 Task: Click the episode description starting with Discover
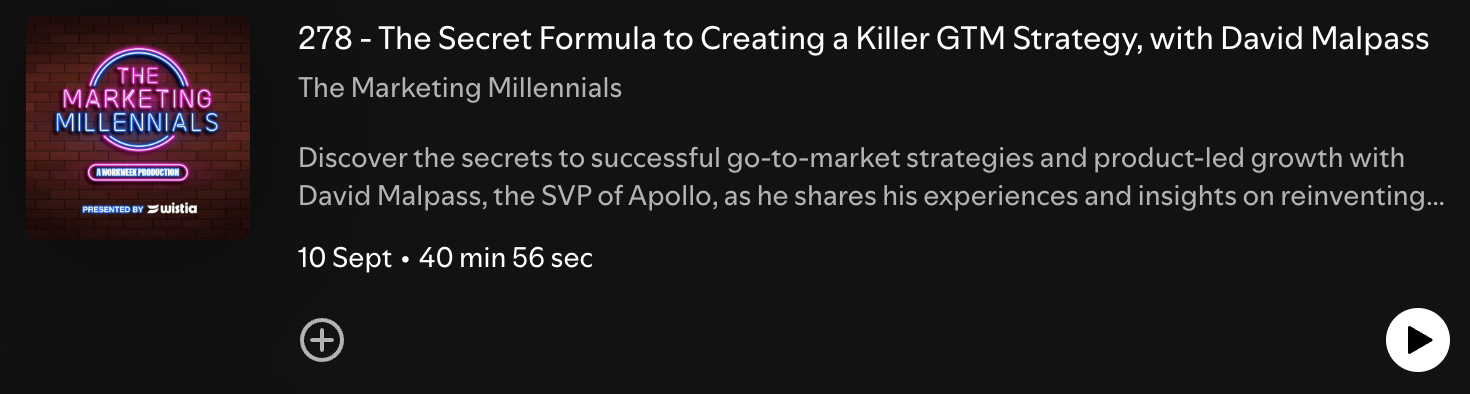click(x=871, y=177)
